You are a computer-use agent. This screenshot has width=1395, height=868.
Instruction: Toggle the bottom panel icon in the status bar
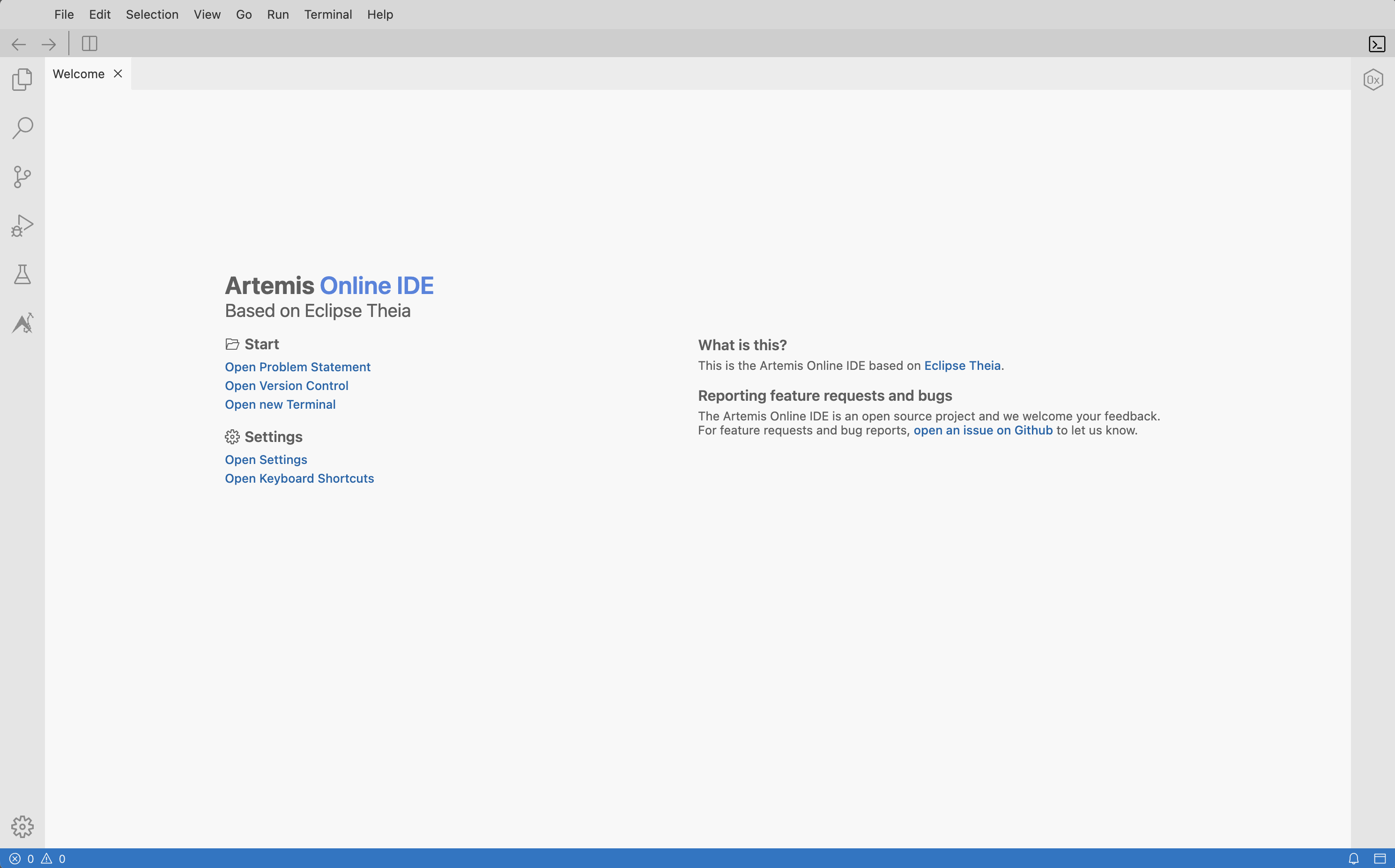[x=1380, y=859]
